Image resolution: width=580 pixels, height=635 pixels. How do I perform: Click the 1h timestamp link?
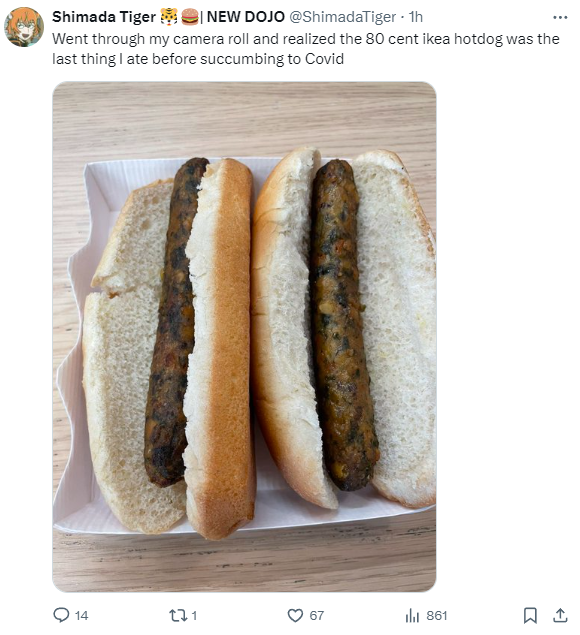(416, 17)
